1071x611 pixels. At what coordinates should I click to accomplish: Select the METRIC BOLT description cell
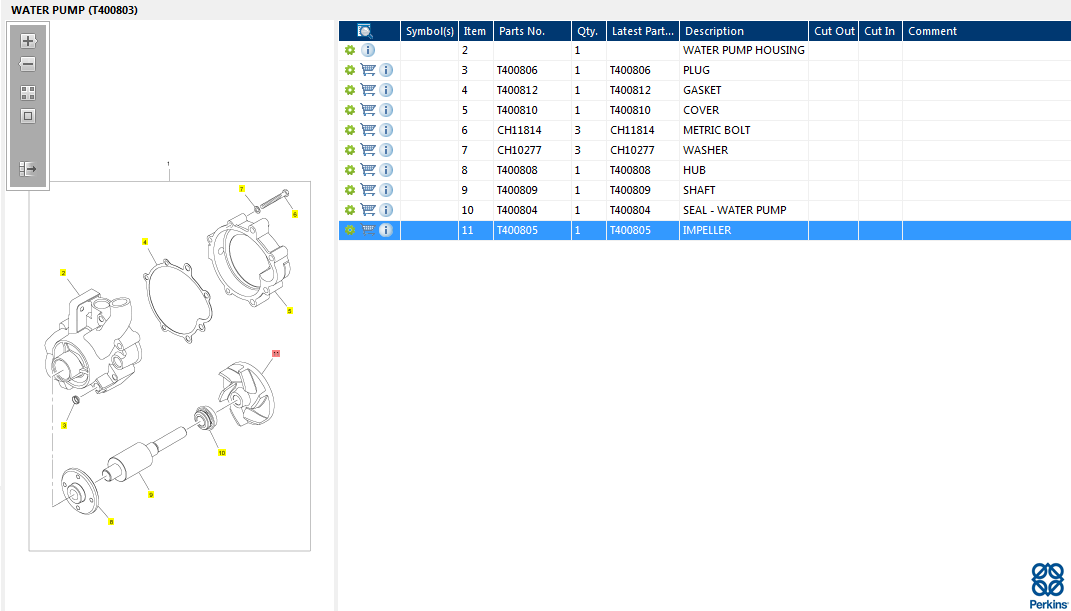744,130
